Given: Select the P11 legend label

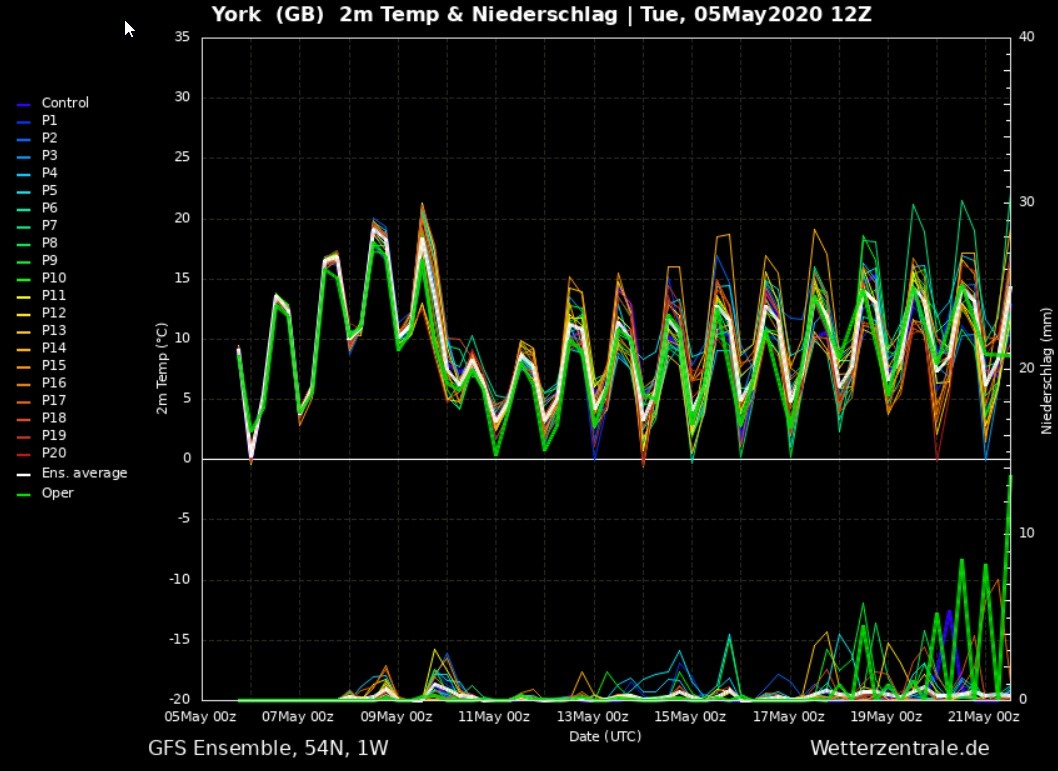Looking at the screenshot, I should [x=54, y=295].
